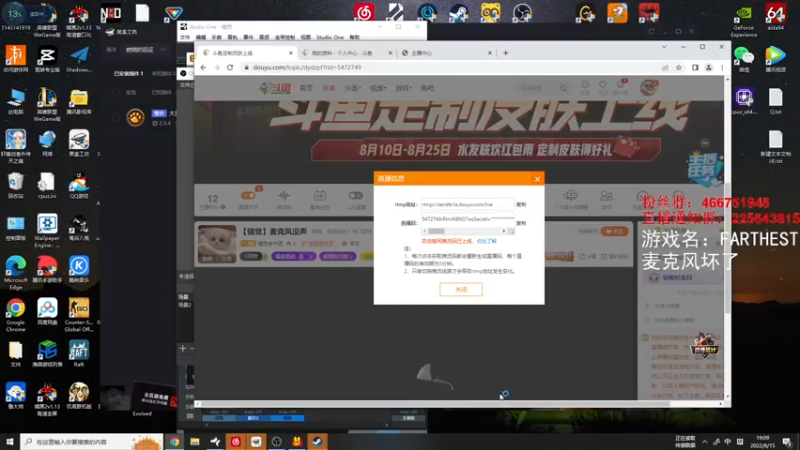Click the search magnifier in Douyu header
Screen dimensions: 800x450
coord(563,88)
